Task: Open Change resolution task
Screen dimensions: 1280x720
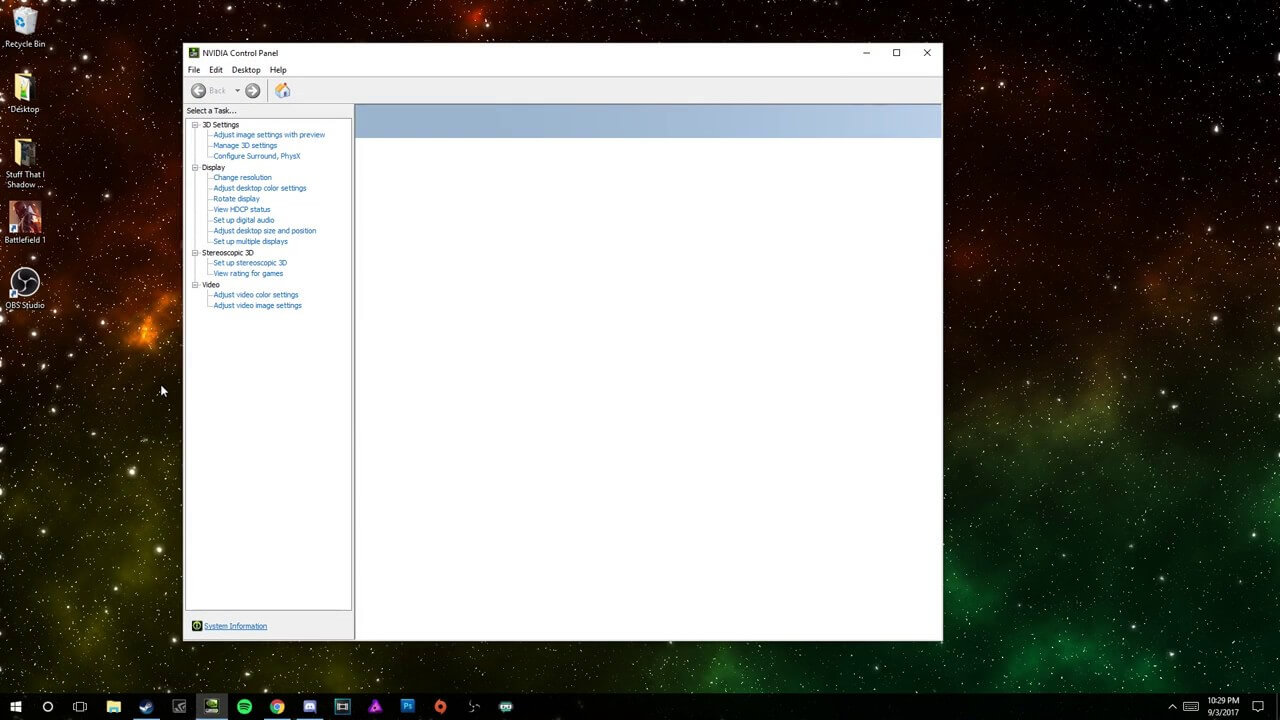Action: click(x=242, y=178)
